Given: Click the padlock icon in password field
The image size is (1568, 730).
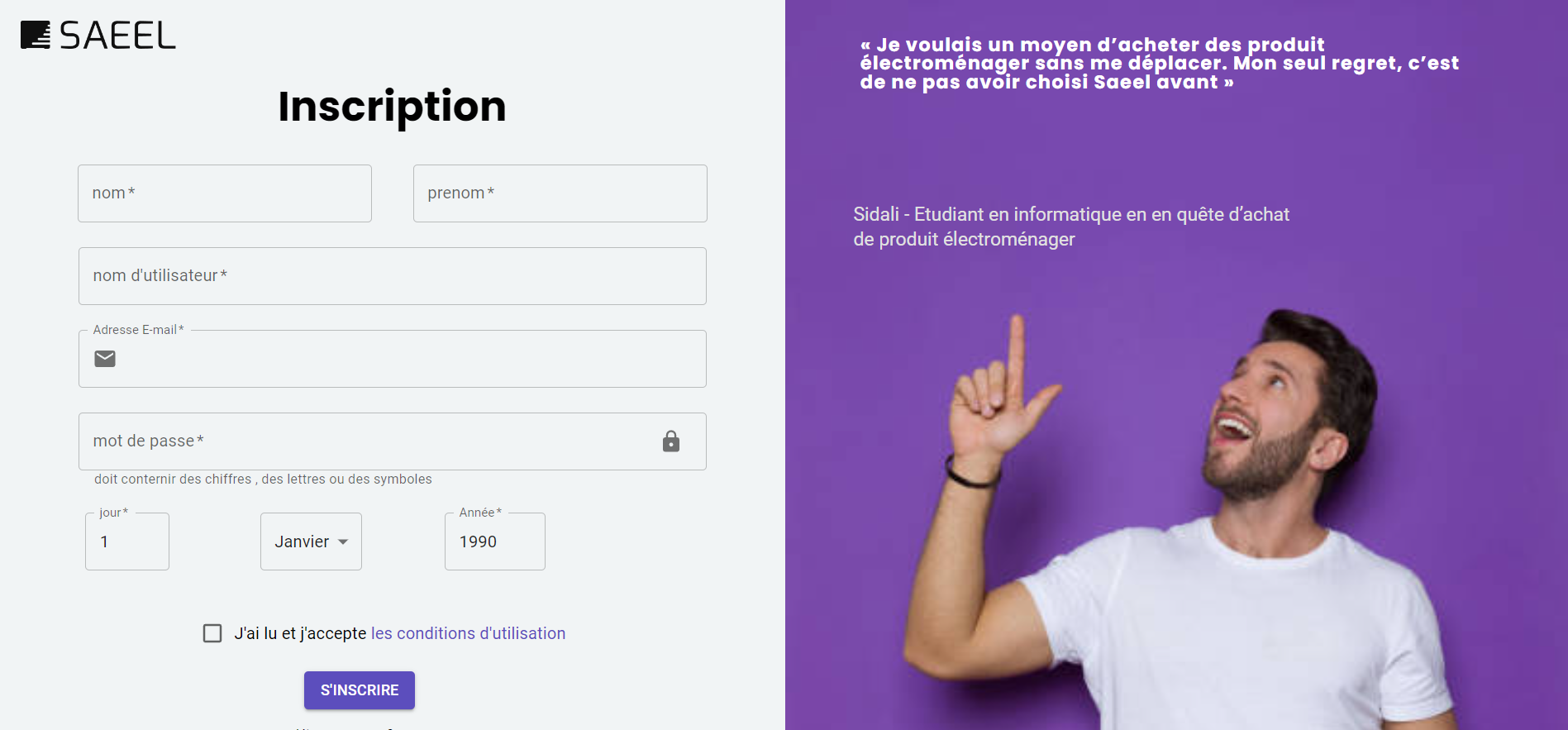Looking at the screenshot, I should click(x=671, y=441).
